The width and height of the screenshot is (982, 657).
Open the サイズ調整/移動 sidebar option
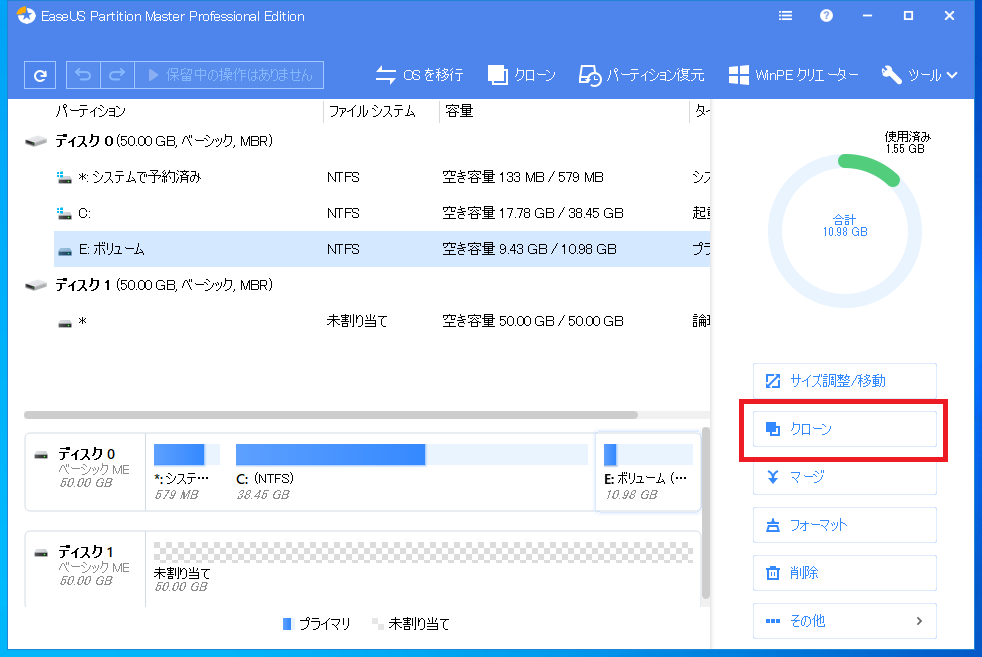(844, 380)
